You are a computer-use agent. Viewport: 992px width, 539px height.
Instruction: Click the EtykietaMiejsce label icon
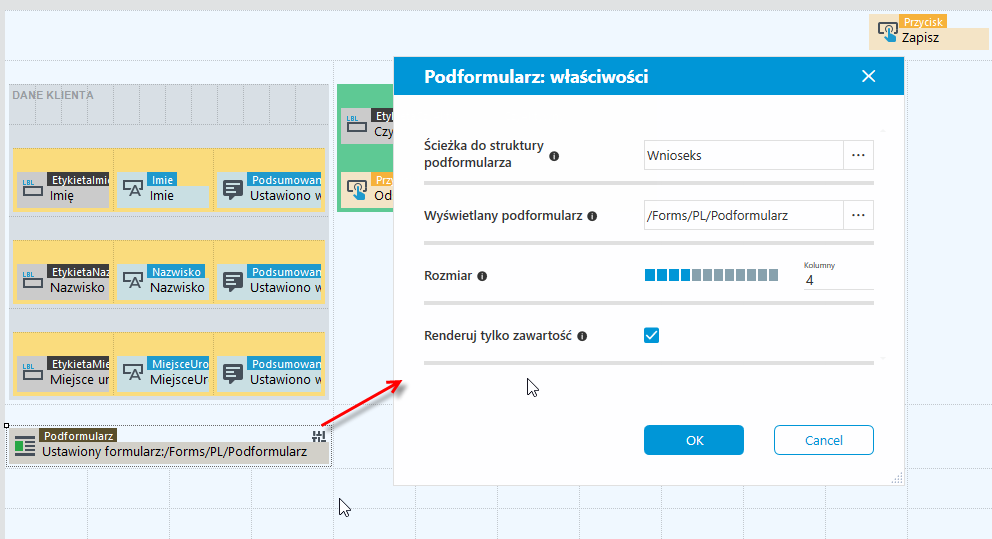[32, 373]
